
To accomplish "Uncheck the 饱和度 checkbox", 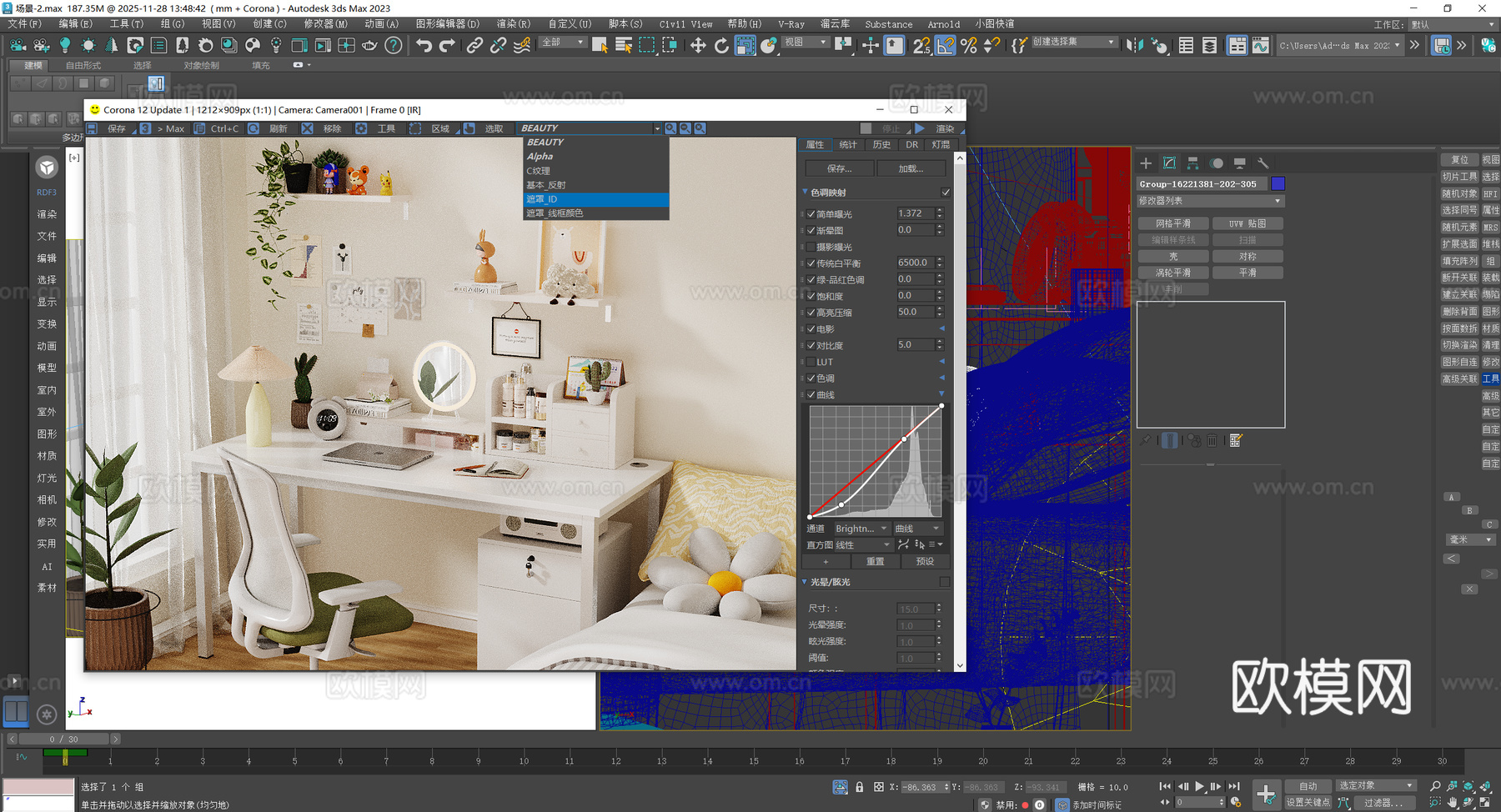I will tap(811, 296).
